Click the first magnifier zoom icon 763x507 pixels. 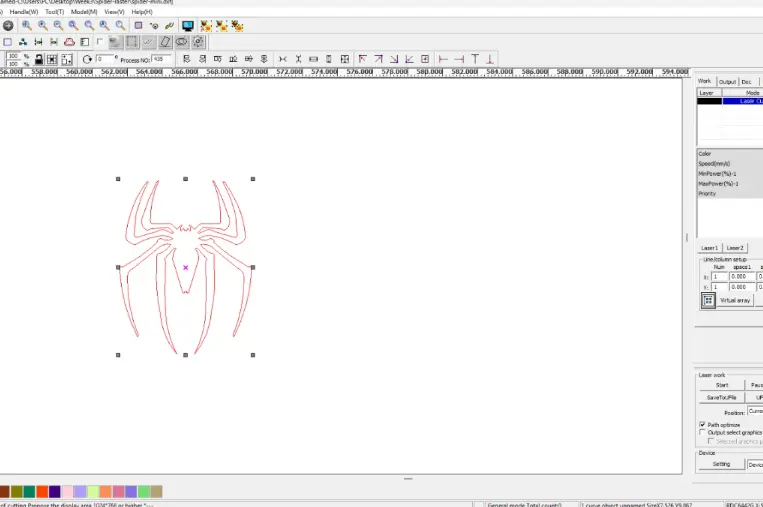point(27,26)
